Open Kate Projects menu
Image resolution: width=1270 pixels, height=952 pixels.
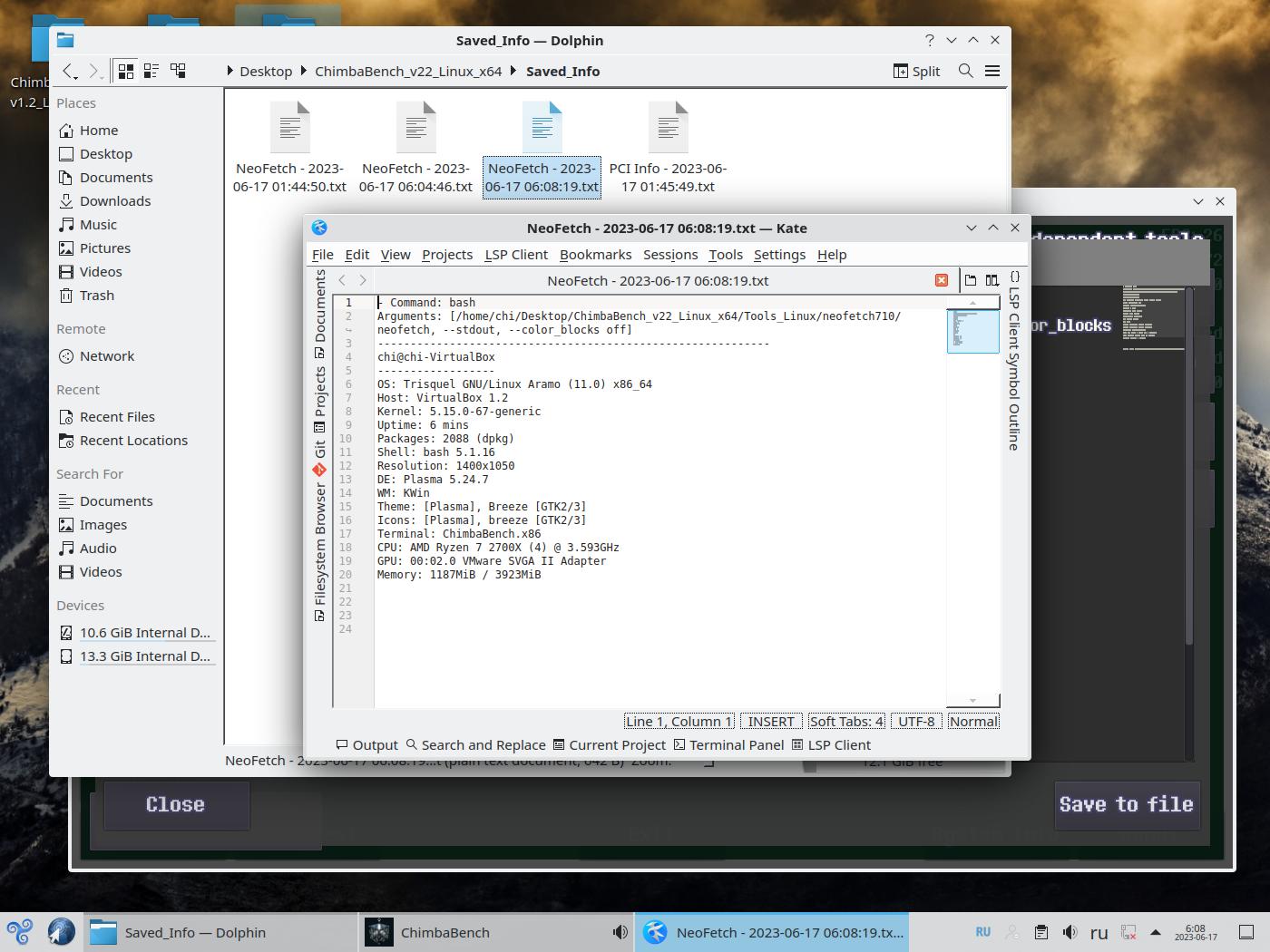coord(447,255)
